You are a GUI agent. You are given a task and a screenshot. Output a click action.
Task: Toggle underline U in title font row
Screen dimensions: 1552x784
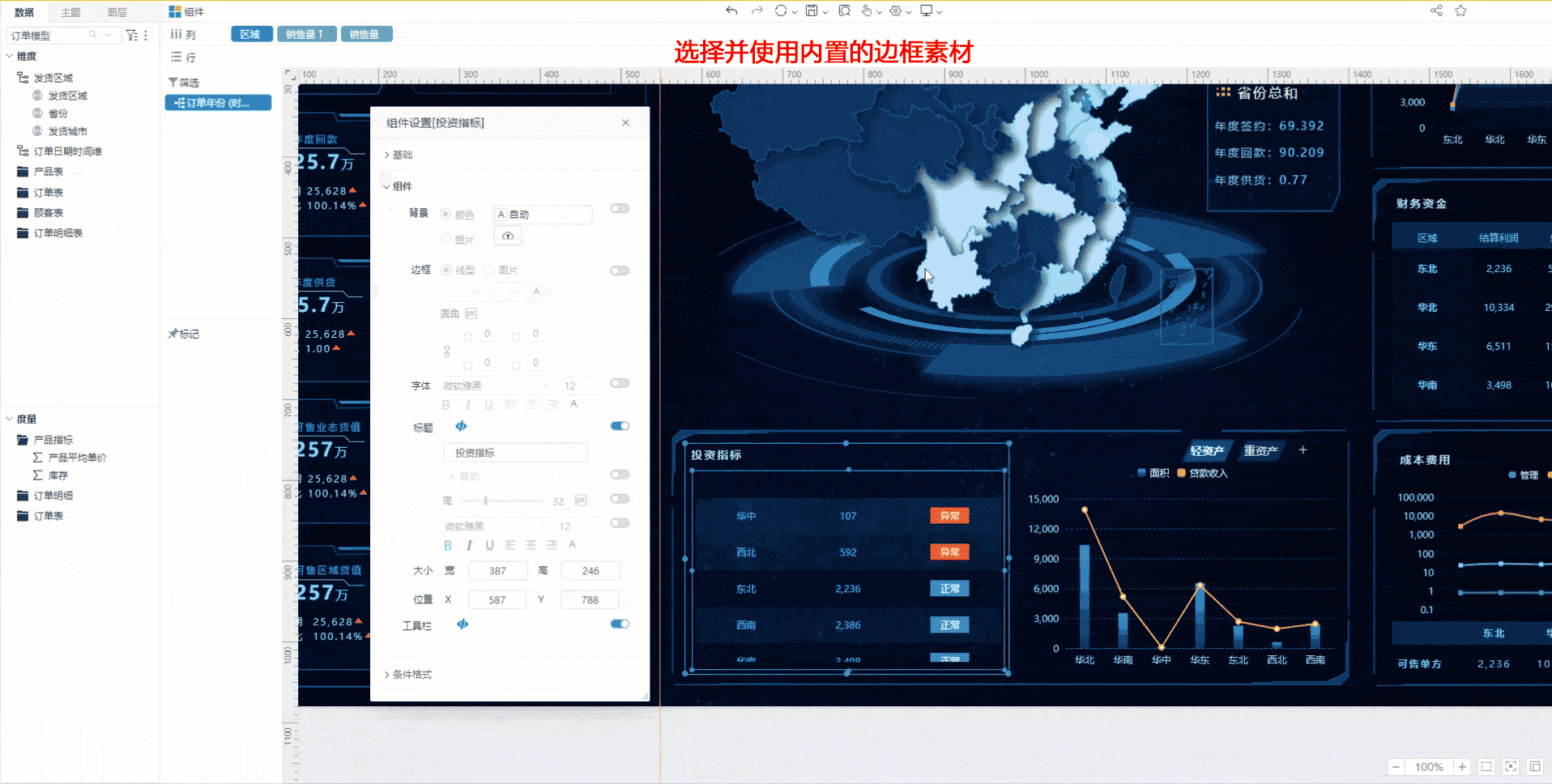(x=489, y=545)
